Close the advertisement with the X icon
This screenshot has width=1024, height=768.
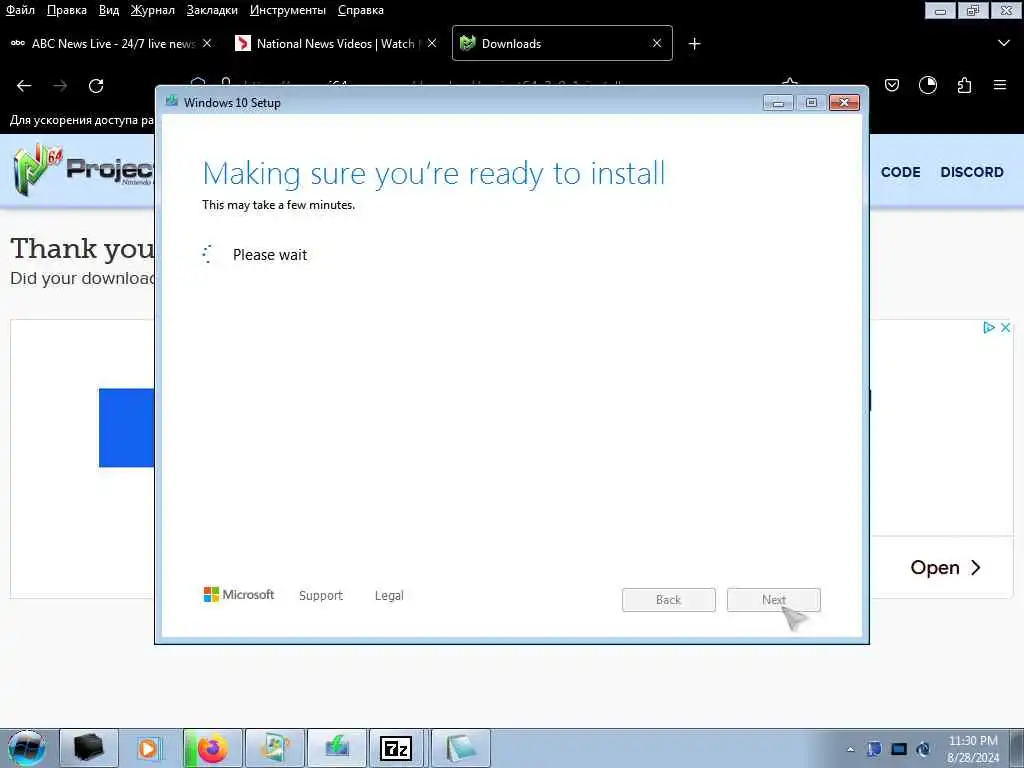(x=1006, y=328)
